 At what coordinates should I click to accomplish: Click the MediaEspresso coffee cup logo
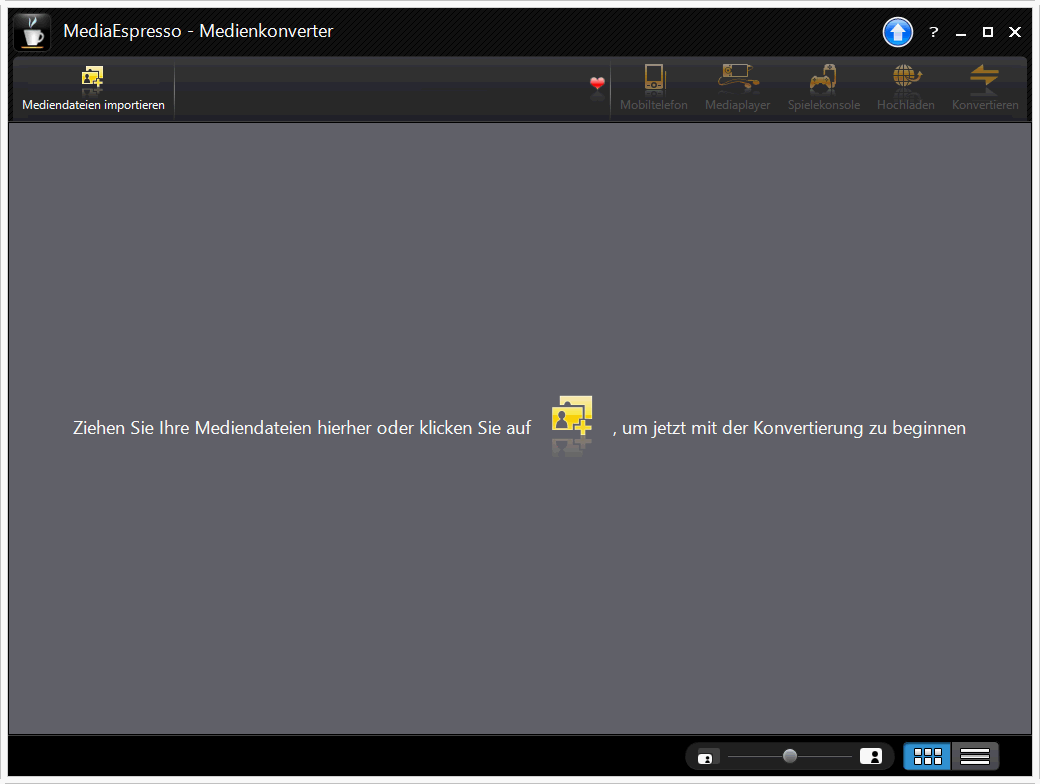pos(32,32)
